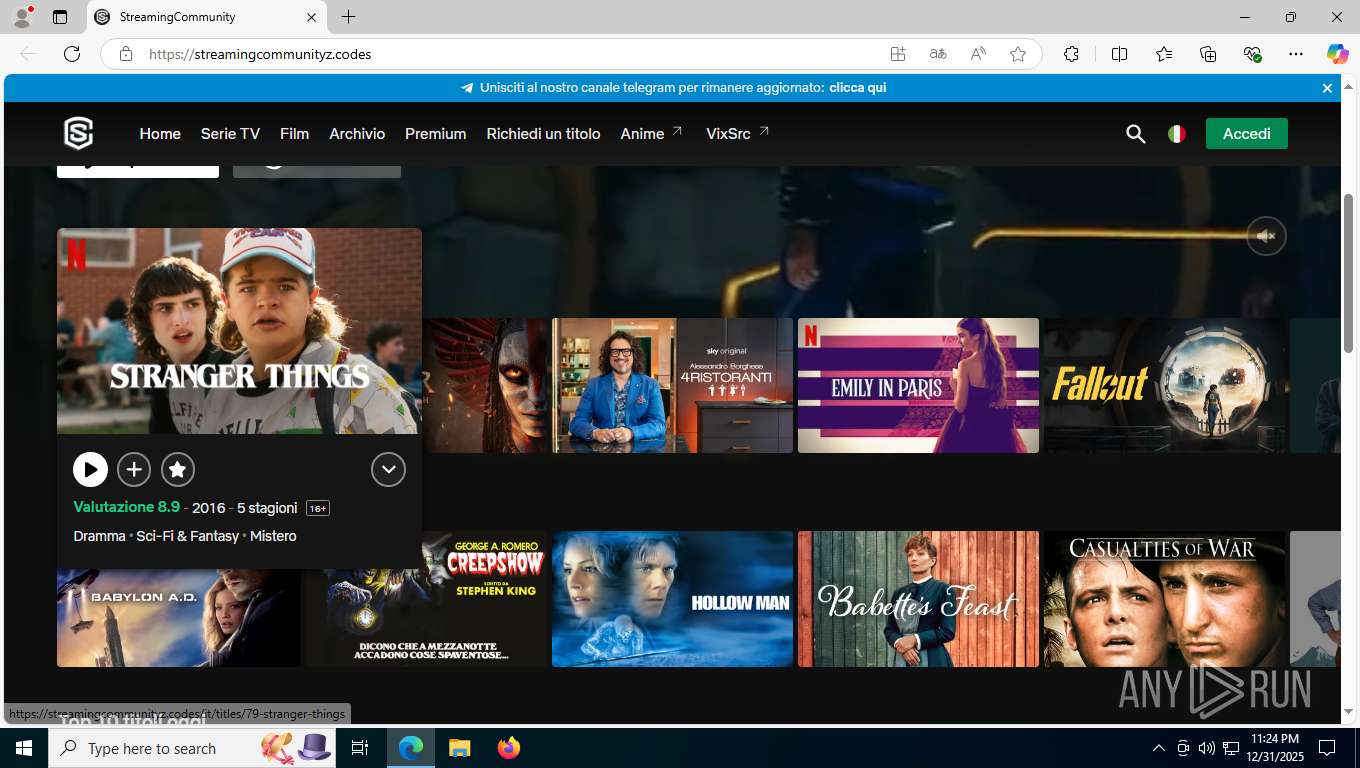1360x768 pixels.
Task: Click the Valutazione 8.9 rating text
Action: [126, 507]
